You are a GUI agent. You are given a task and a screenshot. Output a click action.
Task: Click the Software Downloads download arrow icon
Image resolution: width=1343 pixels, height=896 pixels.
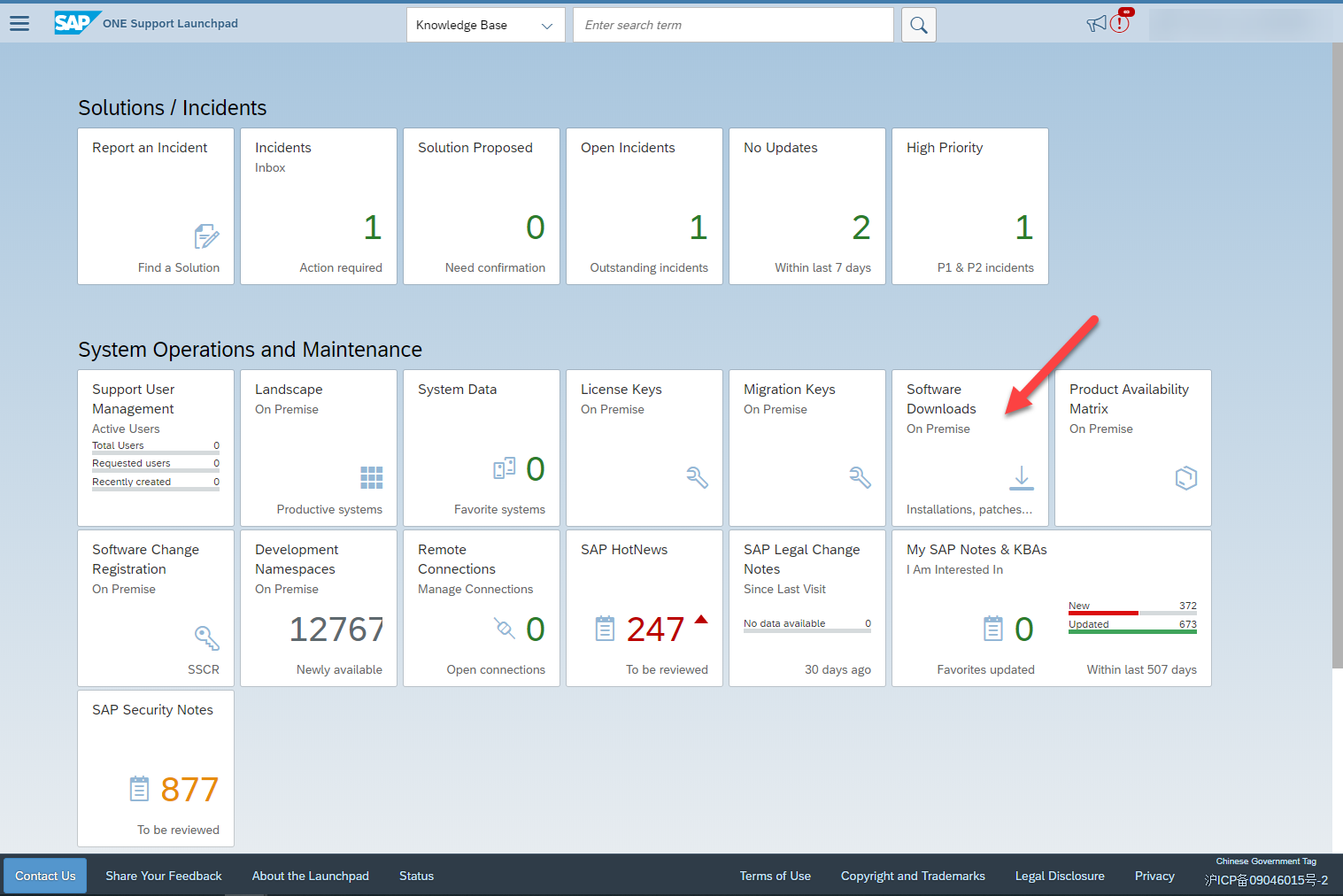click(1022, 478)
